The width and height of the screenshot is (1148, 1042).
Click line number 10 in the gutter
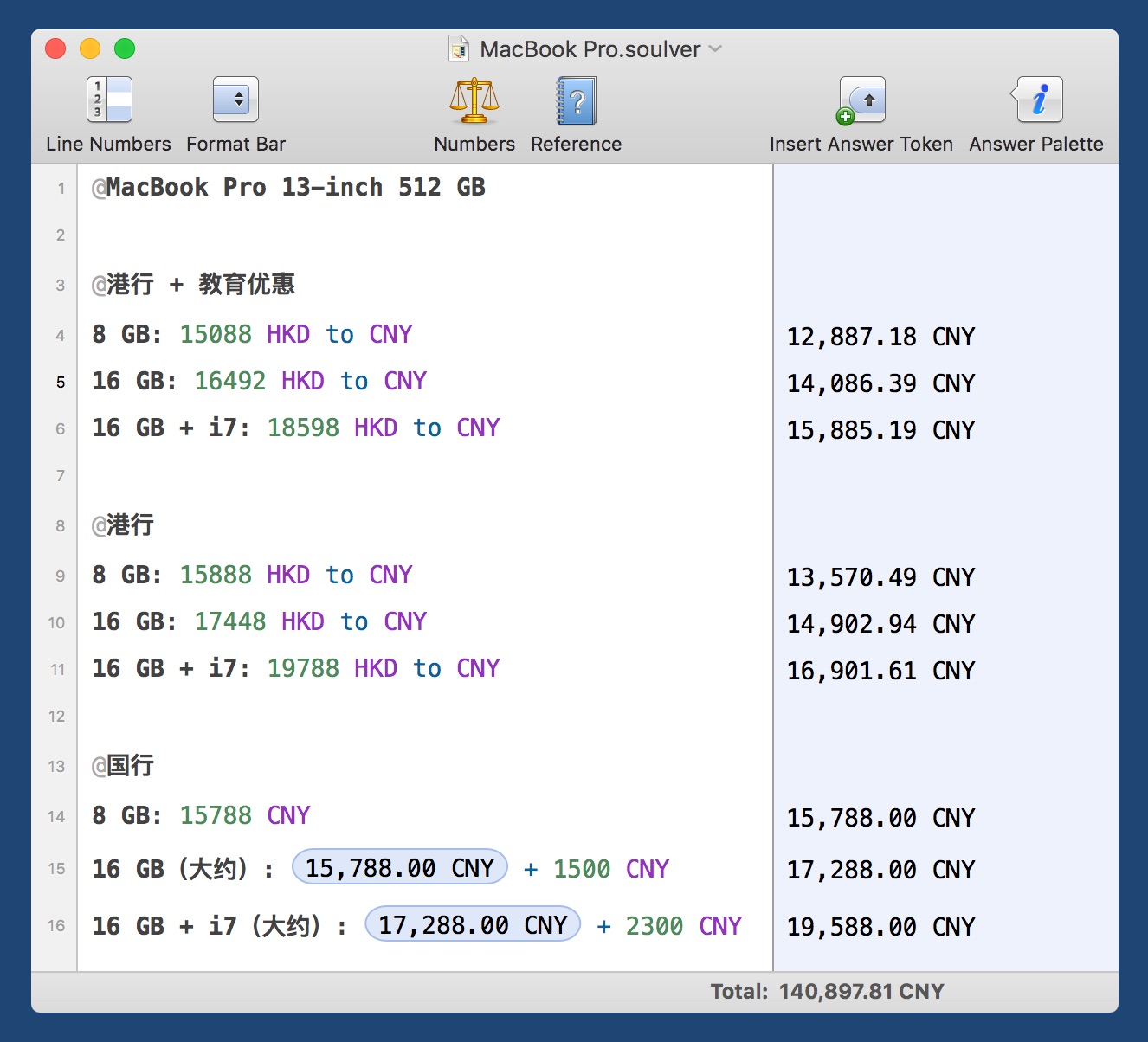pos(56,622)
